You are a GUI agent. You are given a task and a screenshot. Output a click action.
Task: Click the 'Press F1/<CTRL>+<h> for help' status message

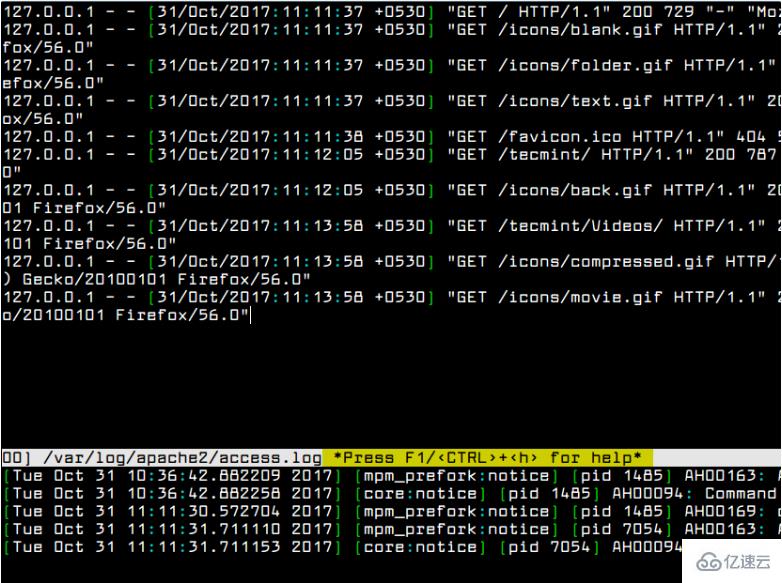click(x=487, y=457)
